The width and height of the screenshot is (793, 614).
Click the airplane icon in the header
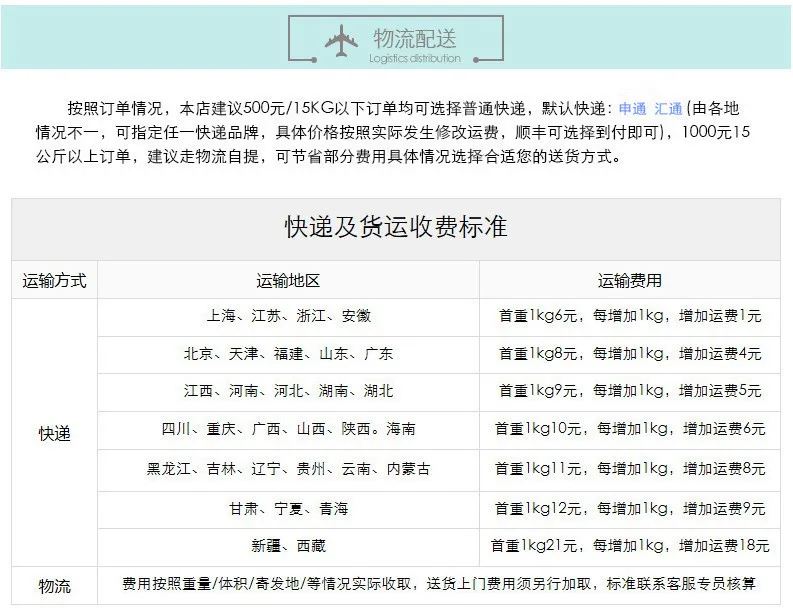pyautogui.click(x=341, y=40)
